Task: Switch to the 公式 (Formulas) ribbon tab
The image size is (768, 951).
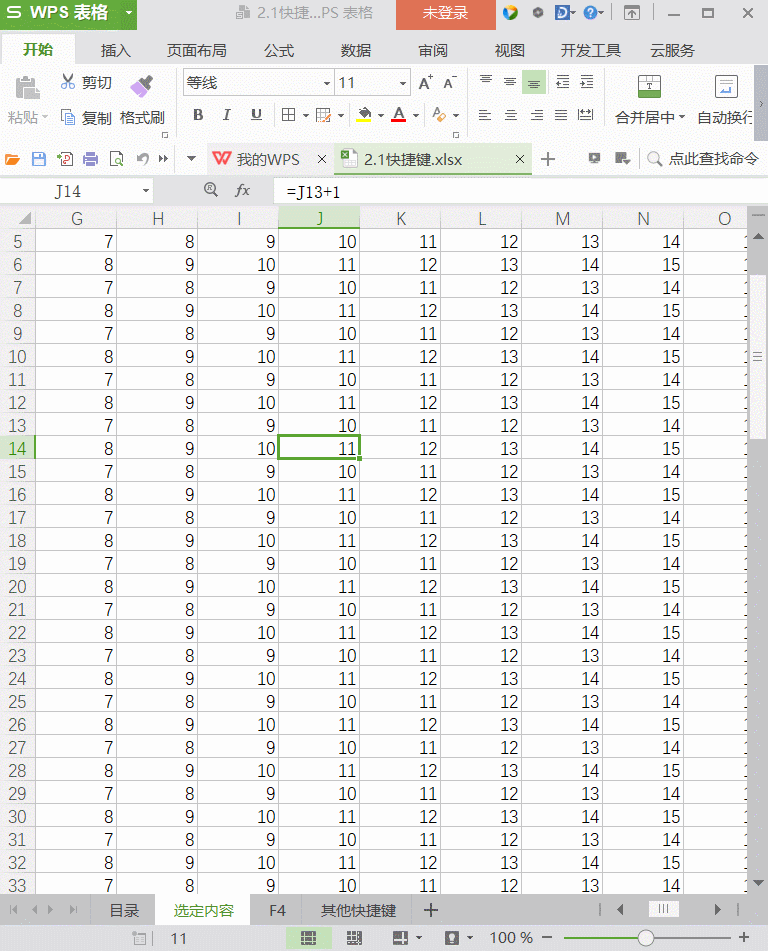Action: click(279, 51)
